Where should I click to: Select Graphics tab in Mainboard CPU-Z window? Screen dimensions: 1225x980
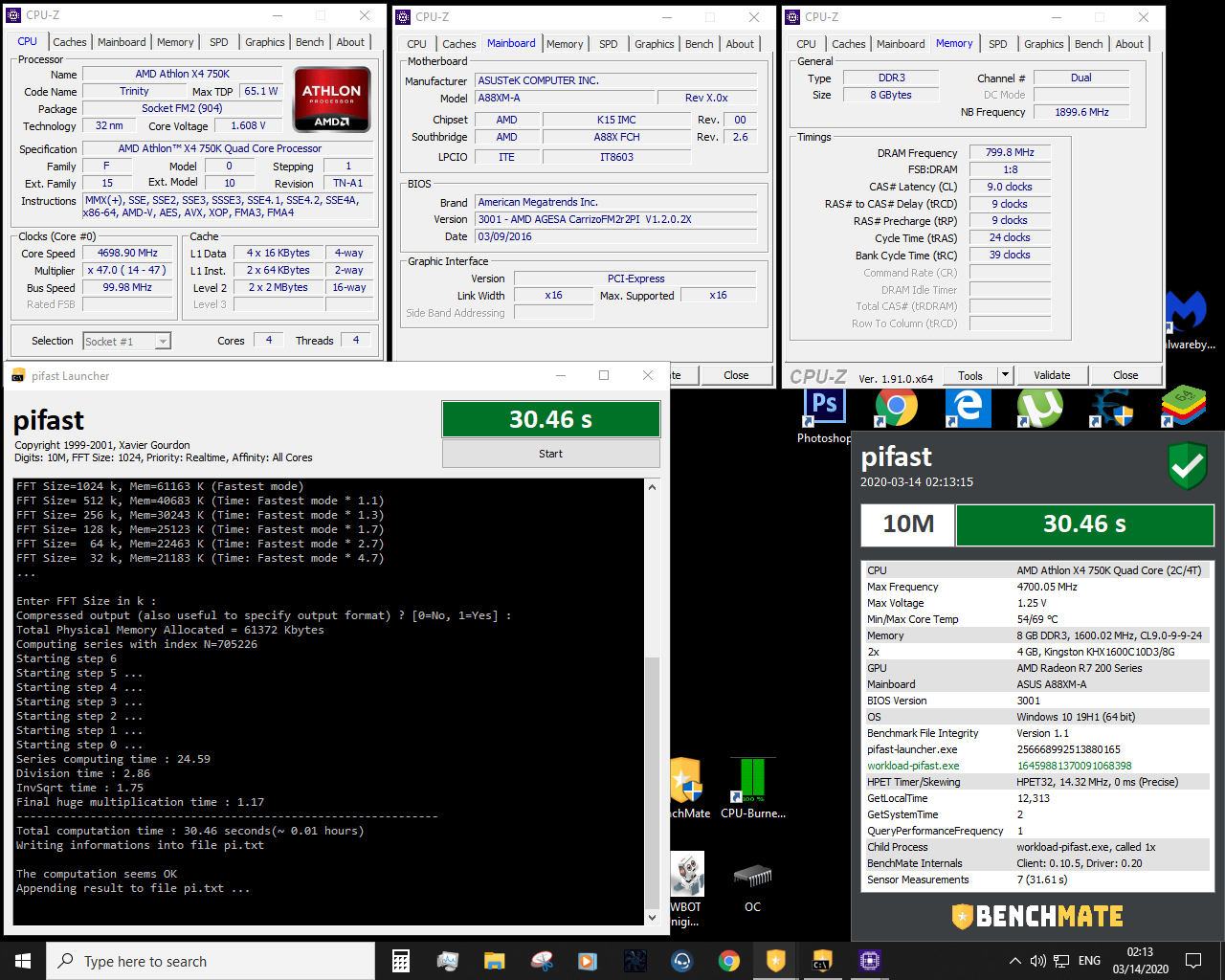click(655, 44)
